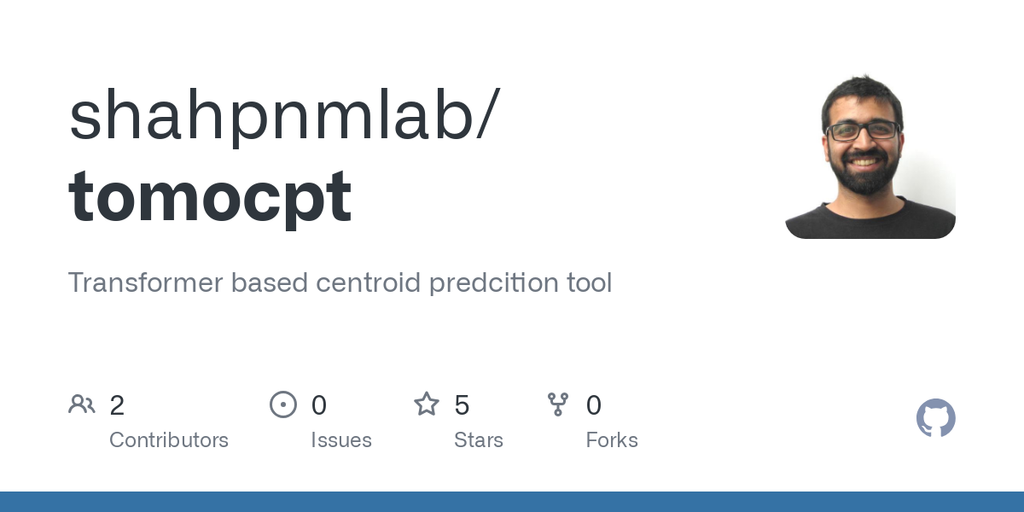This screenshot has height=512, width=1024.
Task: Click the stars count number 5
Action: 462,406
